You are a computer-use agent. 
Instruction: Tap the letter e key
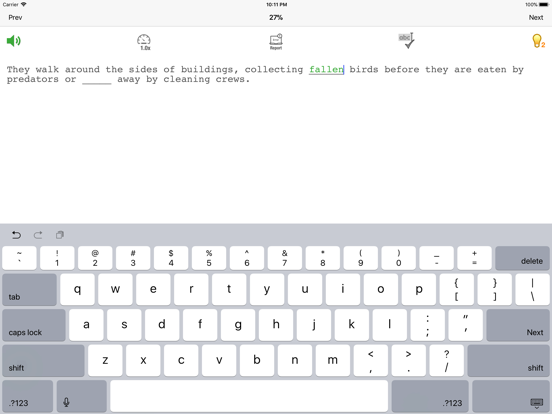tap(153, 290)
